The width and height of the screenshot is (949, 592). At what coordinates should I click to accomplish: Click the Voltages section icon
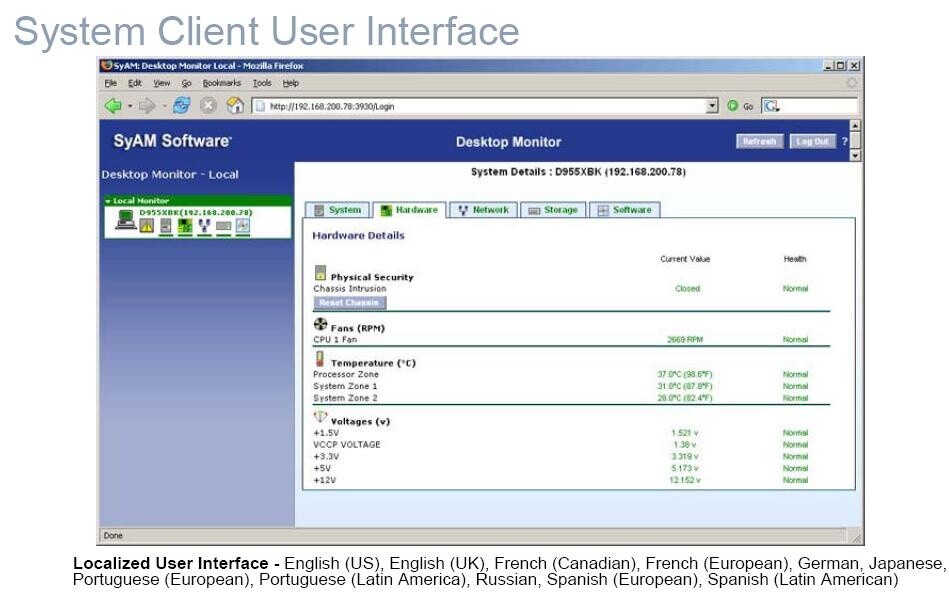[x=320, y=416]
